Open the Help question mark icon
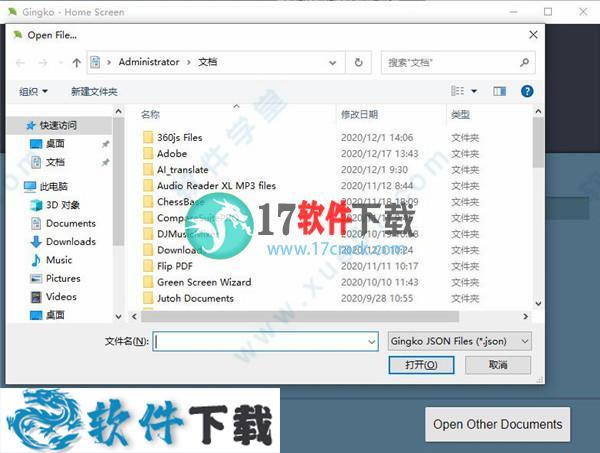600x453 pixels. (x=527, y=91)
